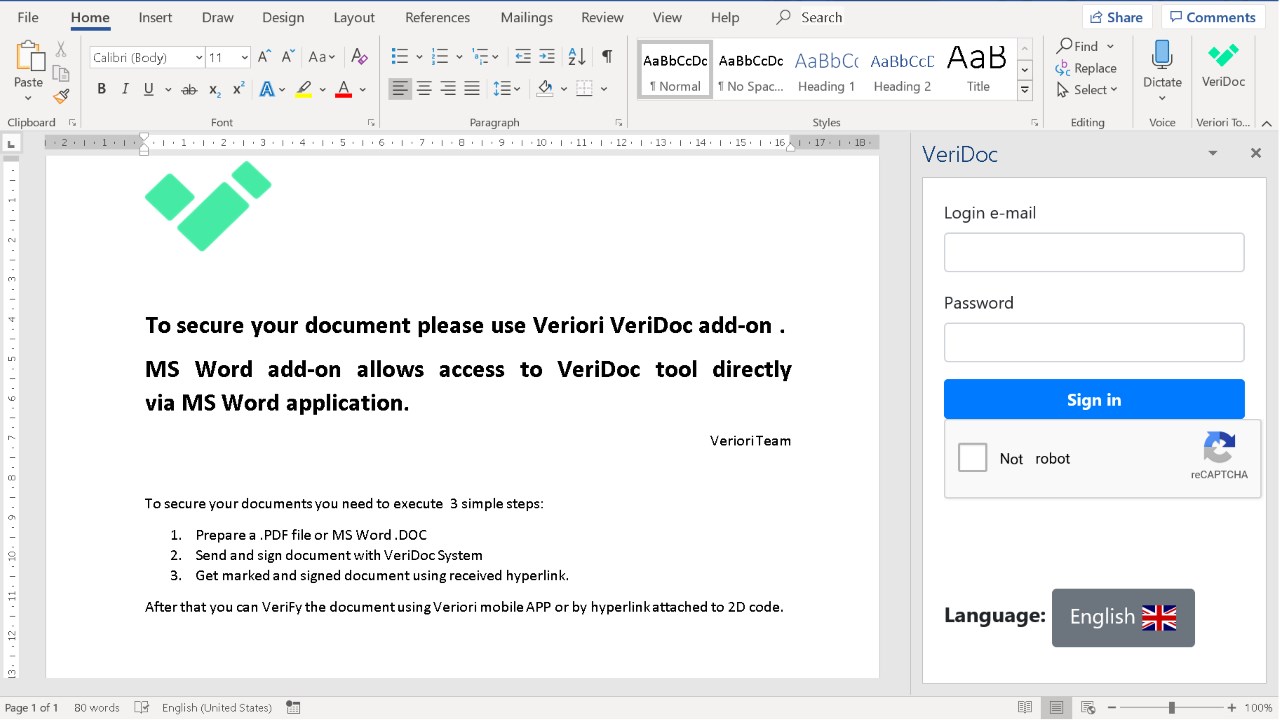This screenshot has width=1280, height=720.
Task: Toggle italic formatting
Action: (125, 89)
